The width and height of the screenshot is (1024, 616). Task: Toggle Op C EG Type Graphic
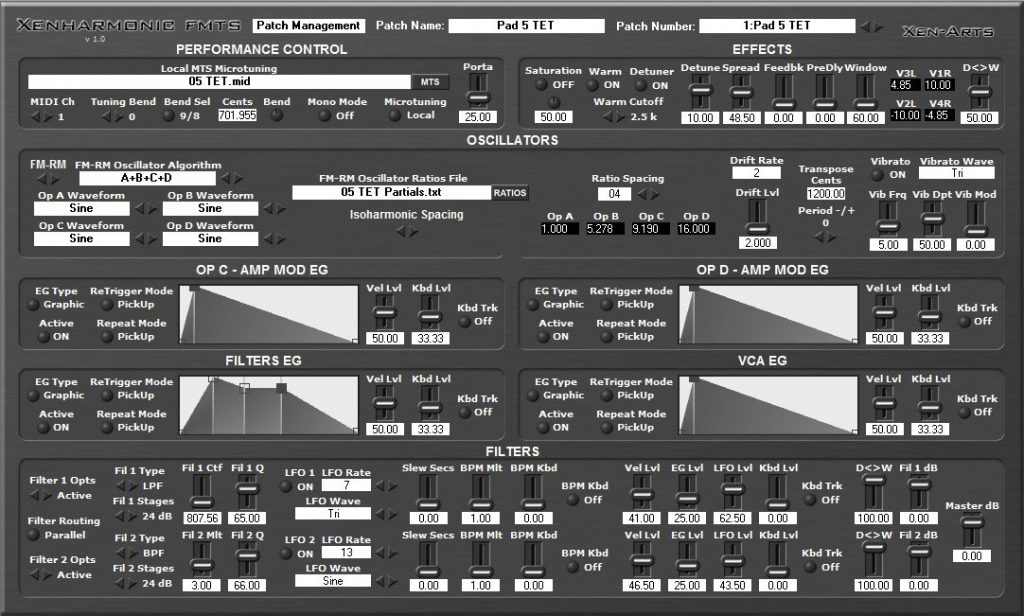33,305
